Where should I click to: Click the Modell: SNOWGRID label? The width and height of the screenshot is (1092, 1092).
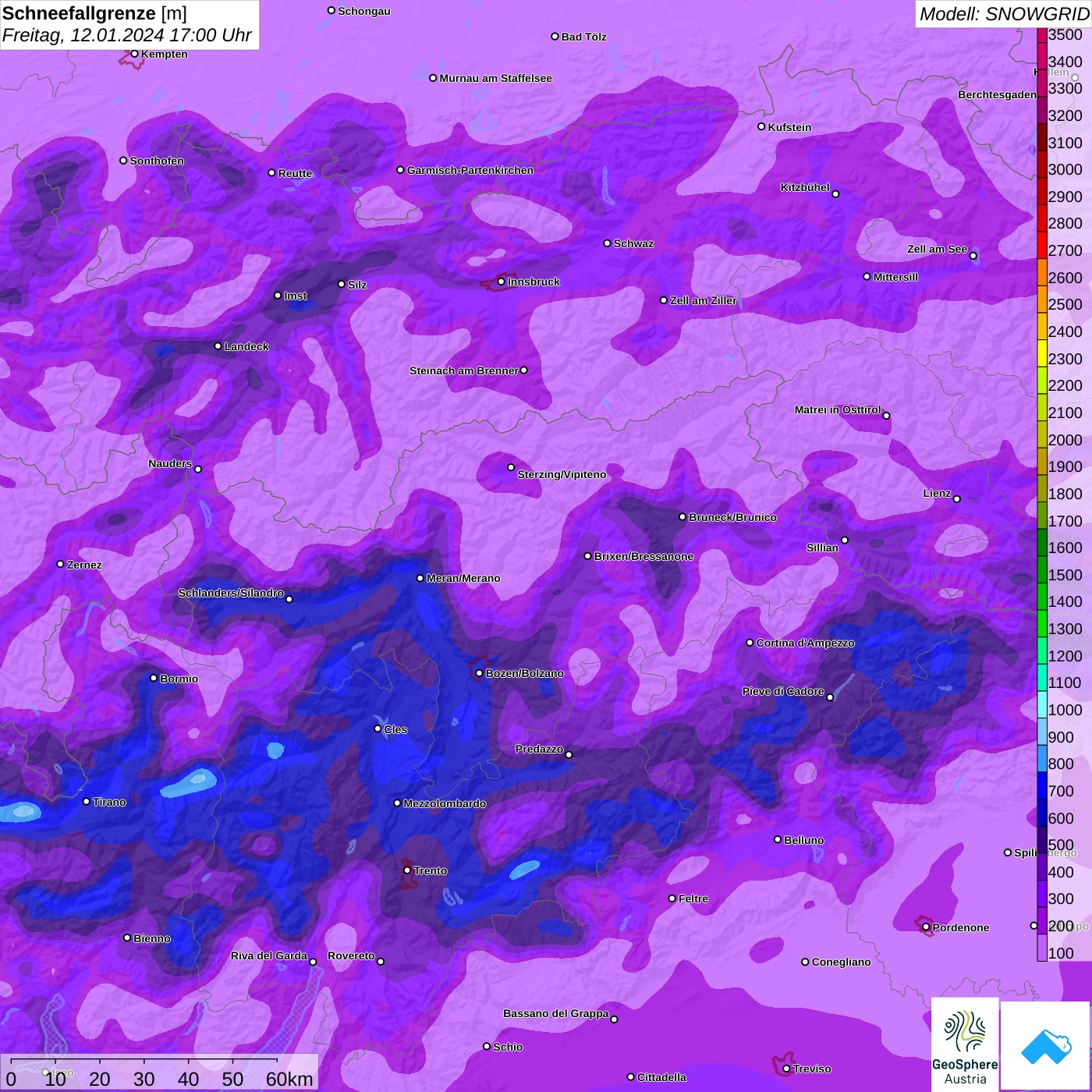pyautogui.click(x=1004, y=14)
